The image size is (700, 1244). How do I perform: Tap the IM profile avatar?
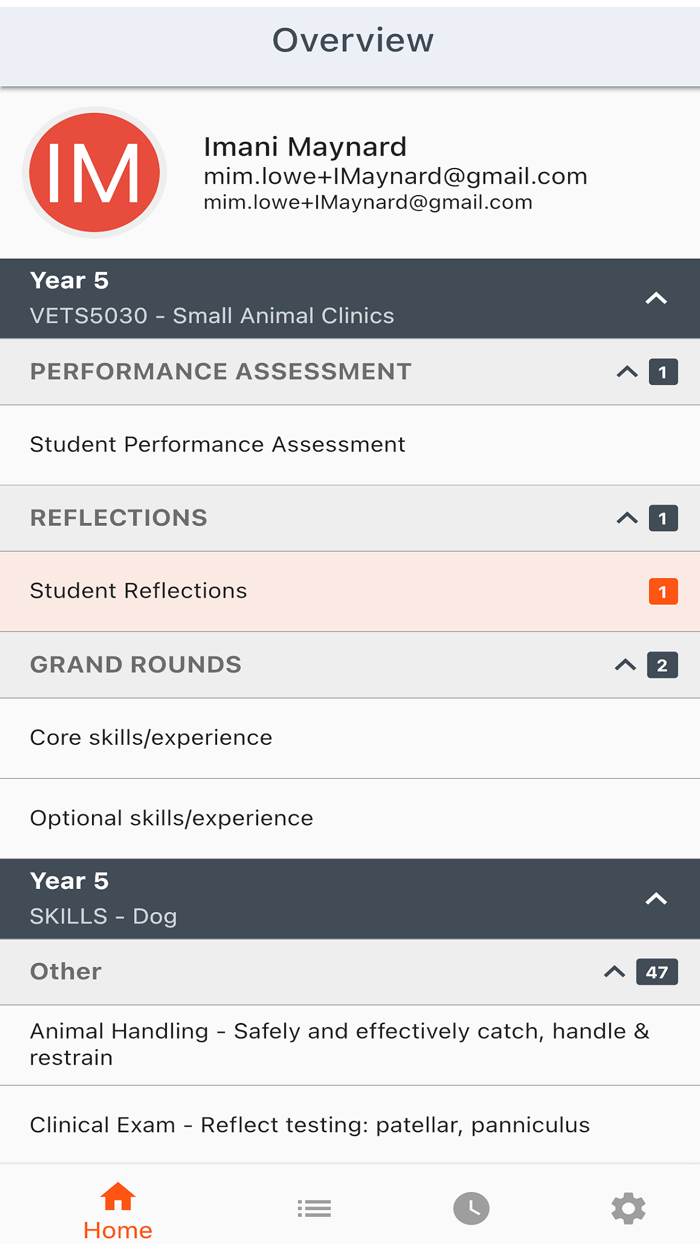coord(94,172)
